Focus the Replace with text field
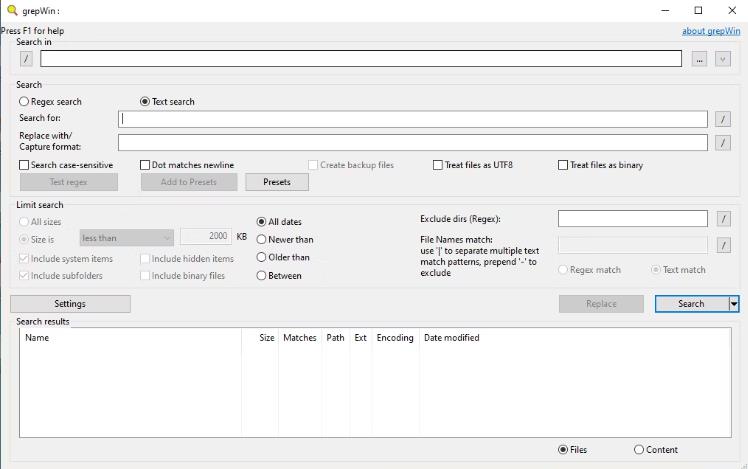The height and width of the screenshot is (469, 748). pyautogui.click(x=413, y=142)
